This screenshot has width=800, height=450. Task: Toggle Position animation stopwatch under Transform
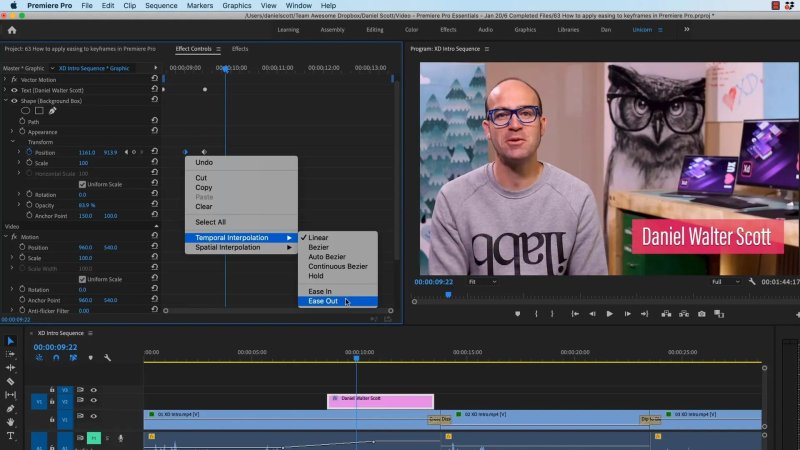(x=29, y=152)
